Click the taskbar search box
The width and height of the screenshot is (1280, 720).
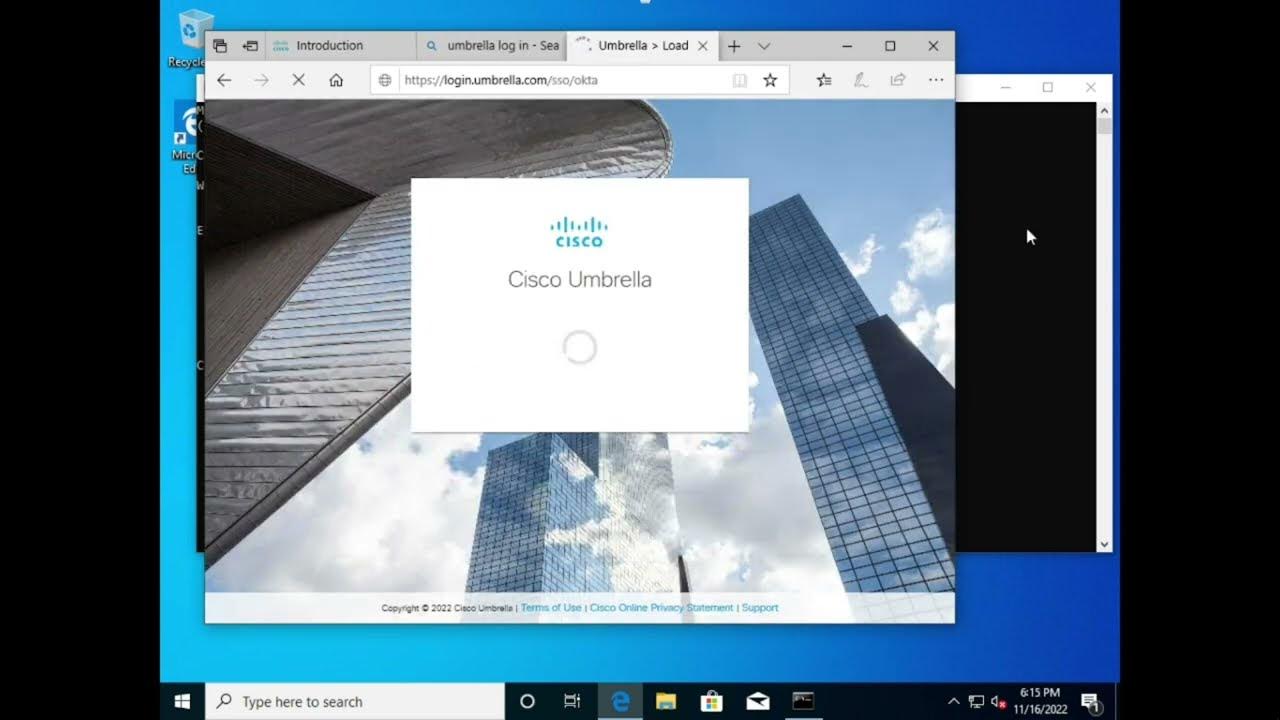355,701
